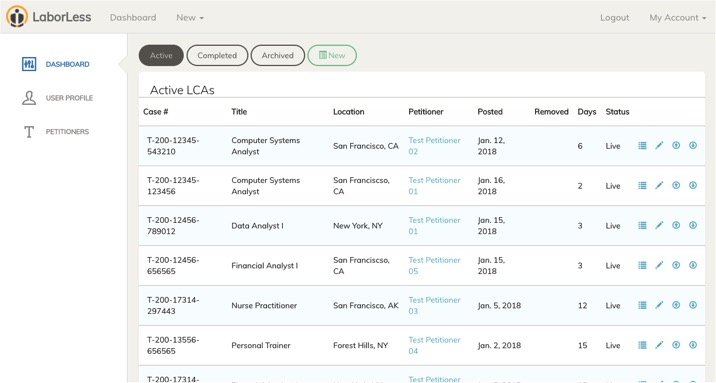Click the Title column header
The width and height of the screenshot is (716, 383).
(239, 111)
